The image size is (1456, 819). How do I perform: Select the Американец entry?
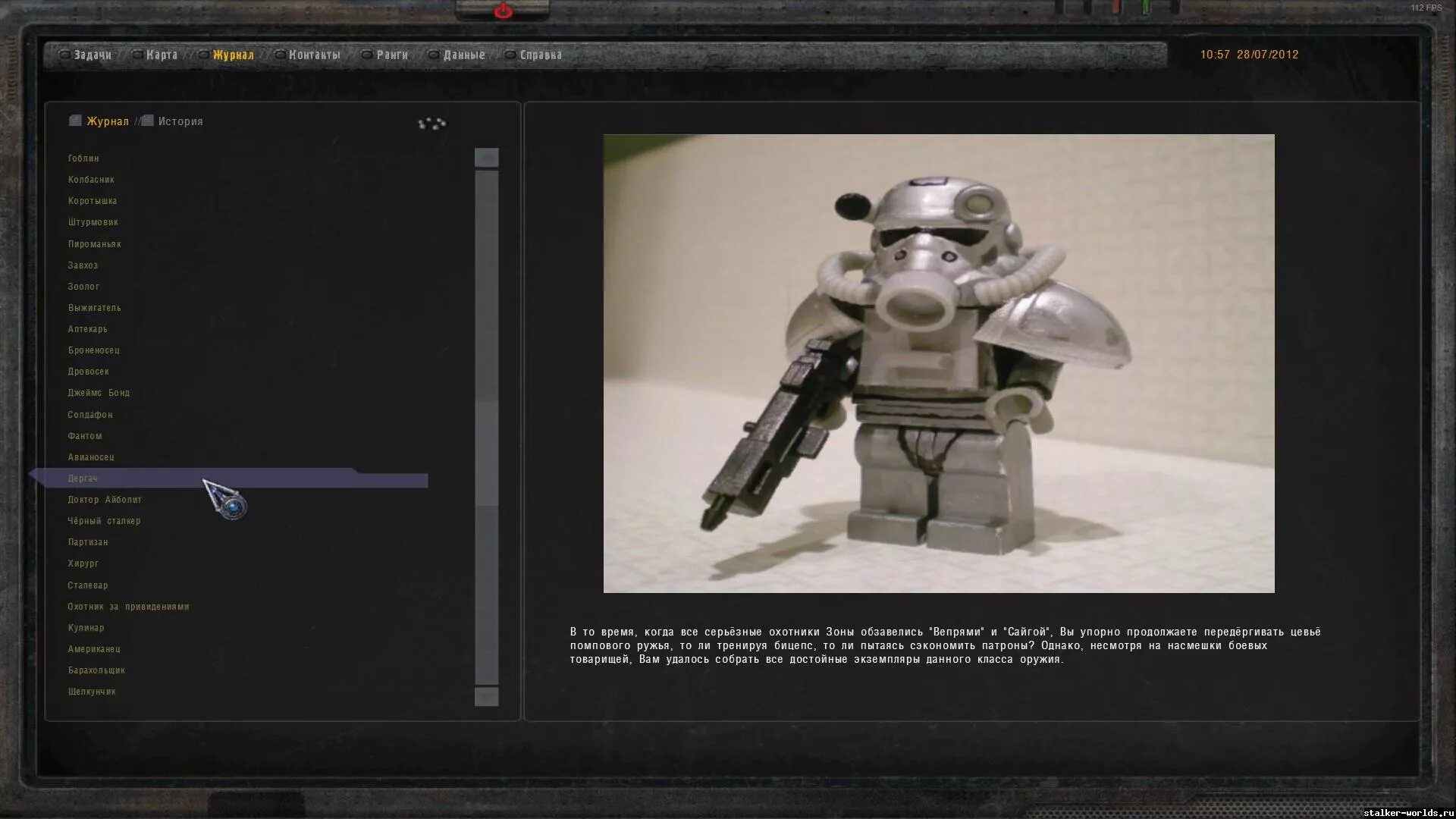94,649
